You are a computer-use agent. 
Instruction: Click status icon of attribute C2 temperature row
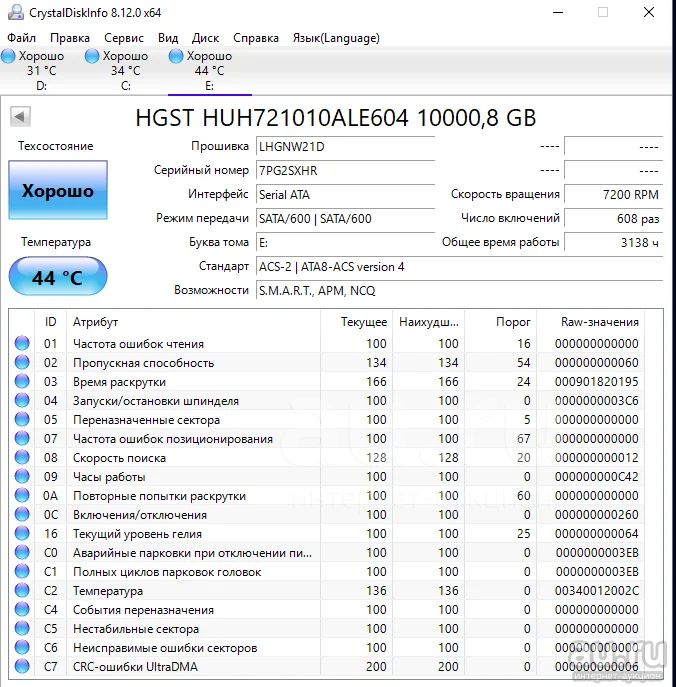point(22,590)
